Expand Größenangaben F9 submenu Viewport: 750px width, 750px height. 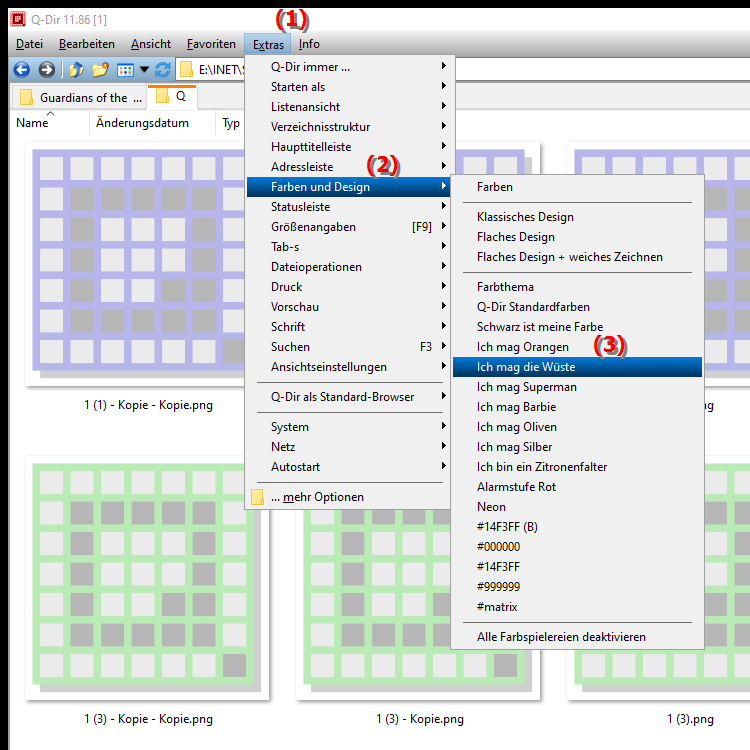(x=348, y=227)
